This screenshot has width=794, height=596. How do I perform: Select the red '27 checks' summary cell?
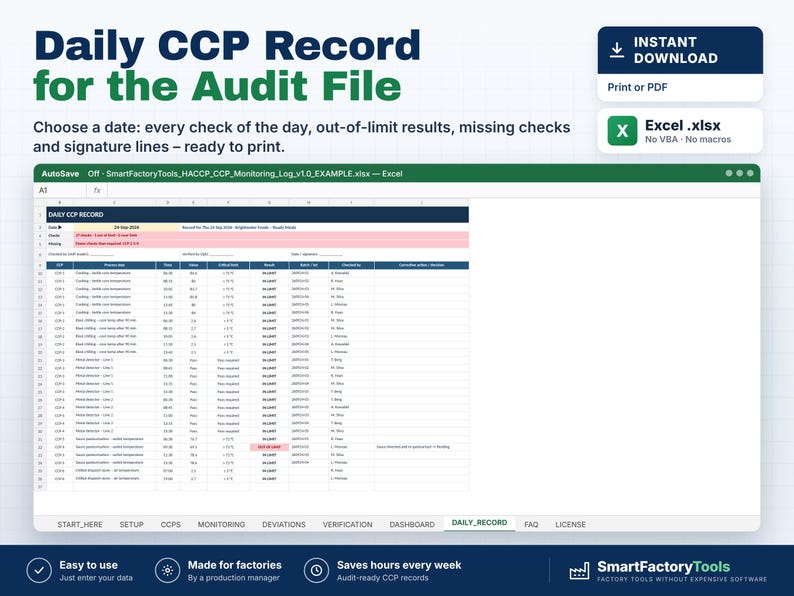click(271, 235)
